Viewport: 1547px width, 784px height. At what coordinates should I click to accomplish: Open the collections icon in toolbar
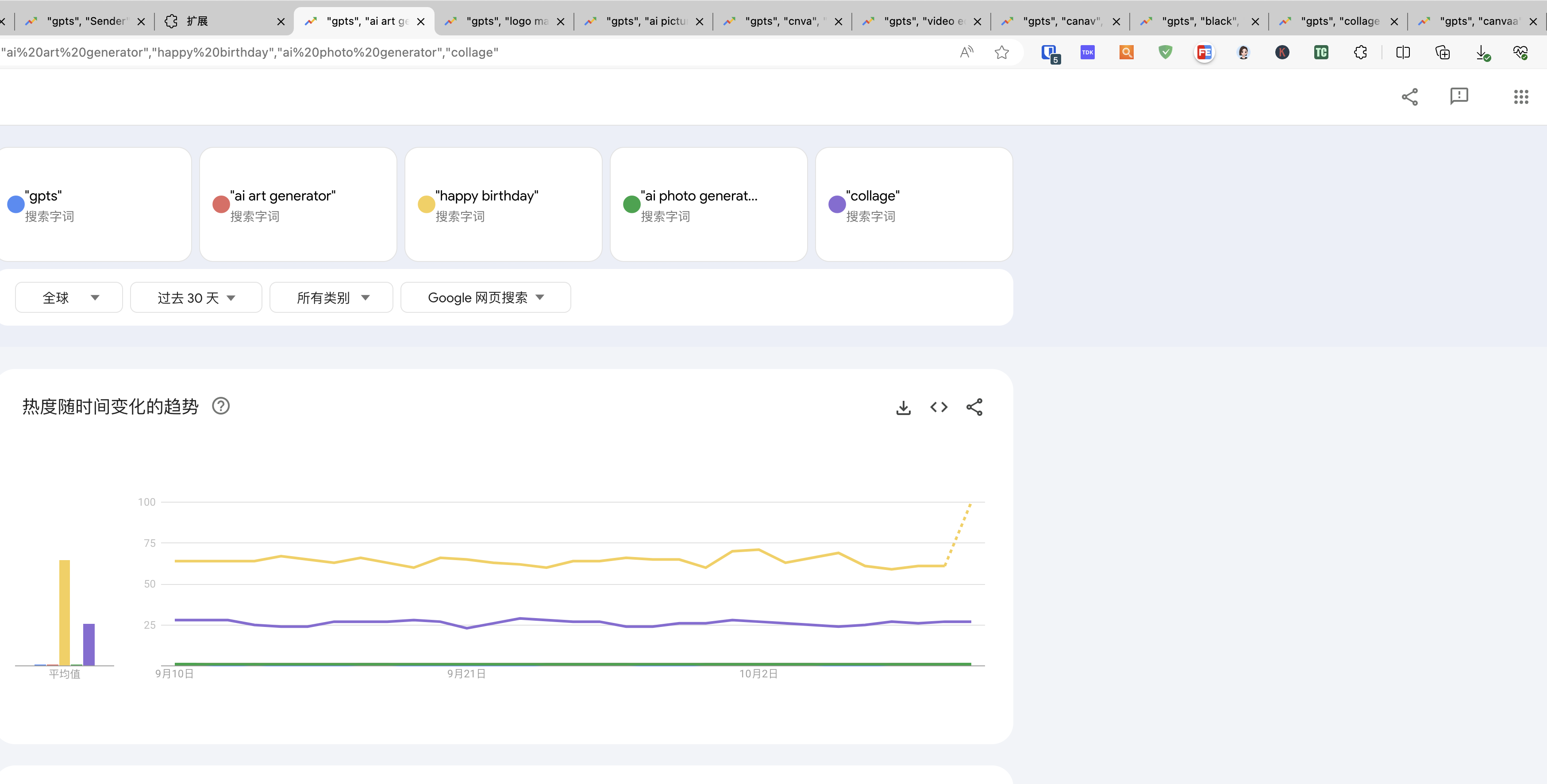1442,52
